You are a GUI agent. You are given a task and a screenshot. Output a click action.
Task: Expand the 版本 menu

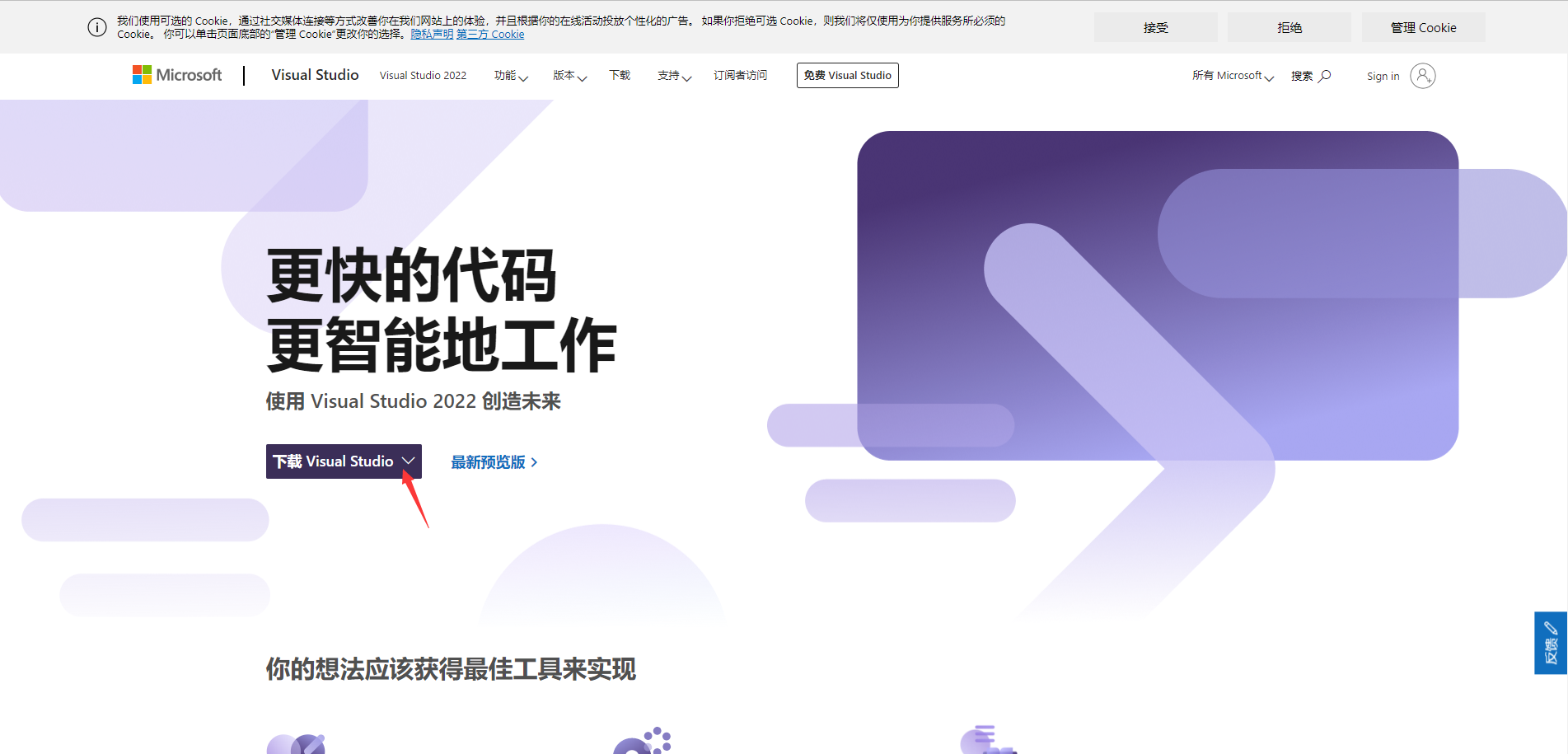tap(569, 76)
